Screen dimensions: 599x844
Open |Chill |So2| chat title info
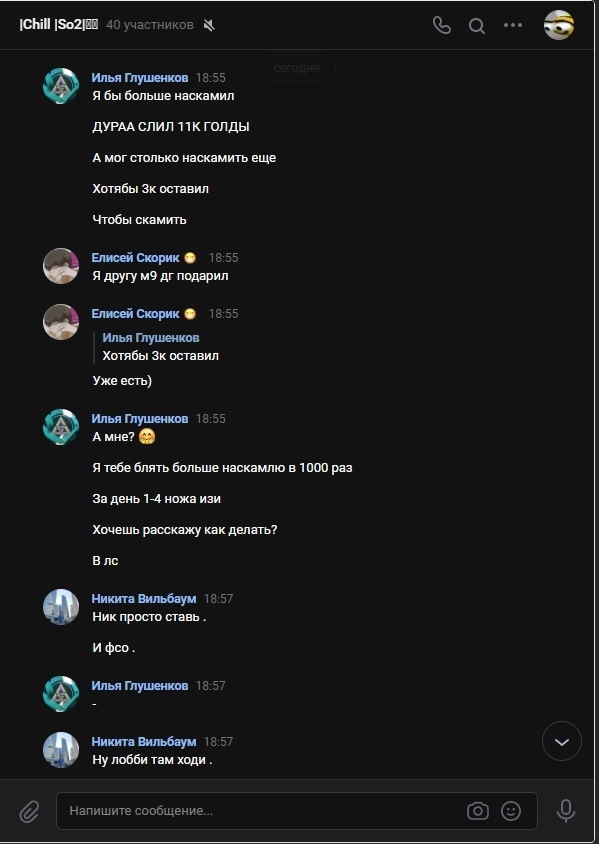point(59,25)
